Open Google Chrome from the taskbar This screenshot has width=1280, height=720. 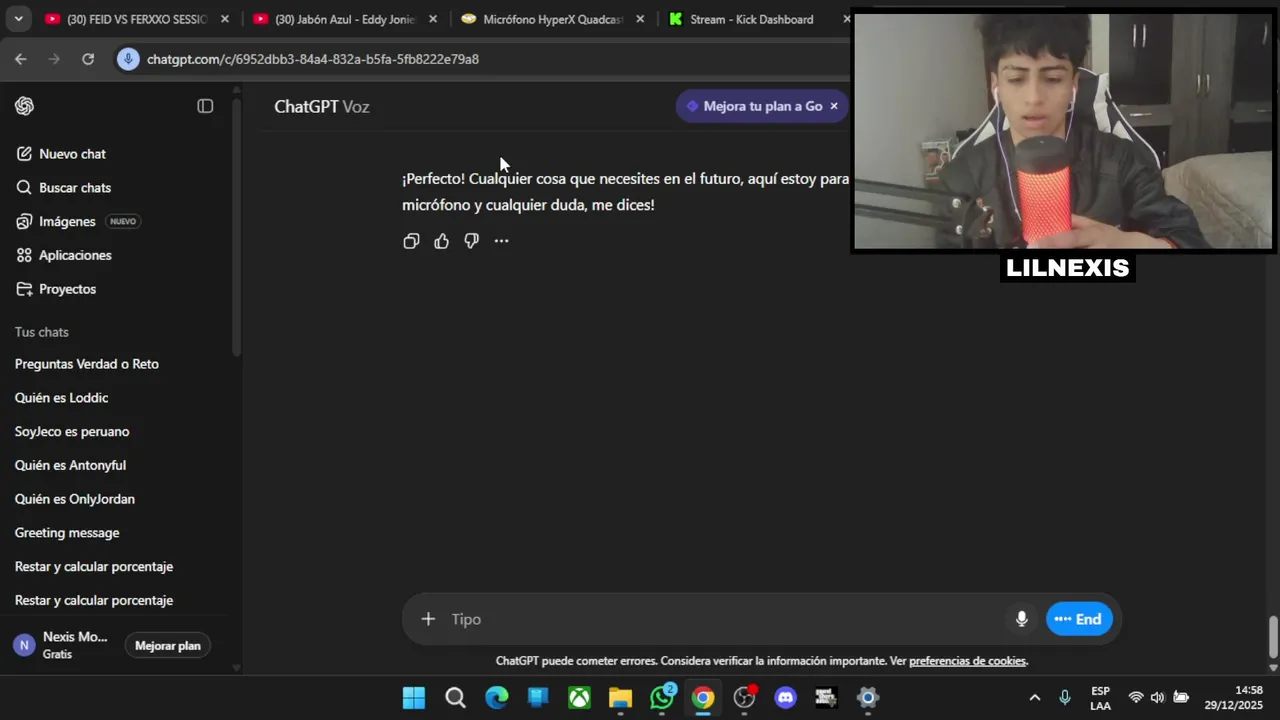[703, 698]
